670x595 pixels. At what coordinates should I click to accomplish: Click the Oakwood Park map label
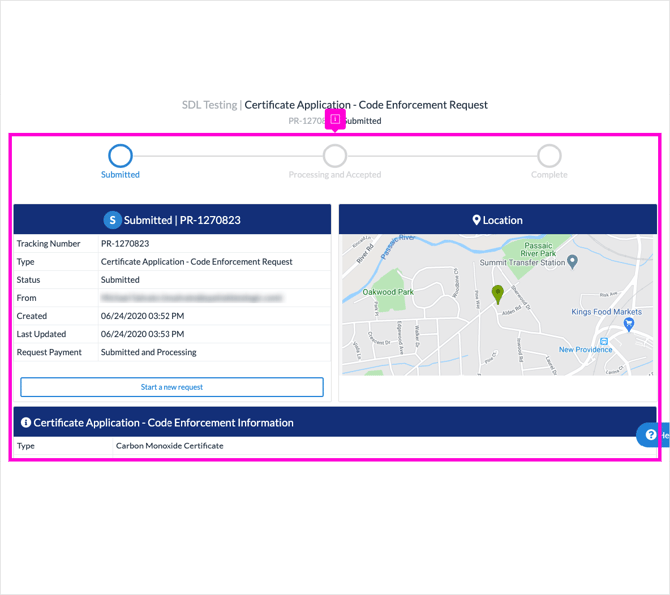click(x=388, y=292)
